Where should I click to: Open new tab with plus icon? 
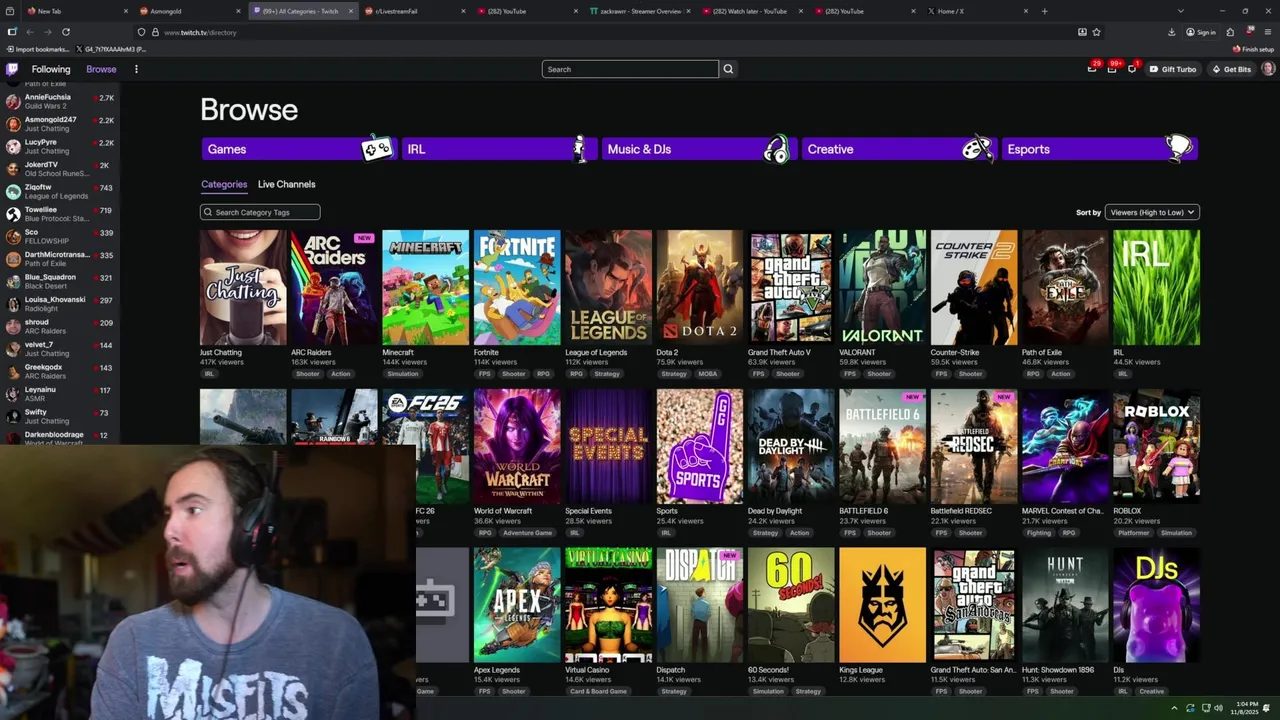pos(1044,11)
